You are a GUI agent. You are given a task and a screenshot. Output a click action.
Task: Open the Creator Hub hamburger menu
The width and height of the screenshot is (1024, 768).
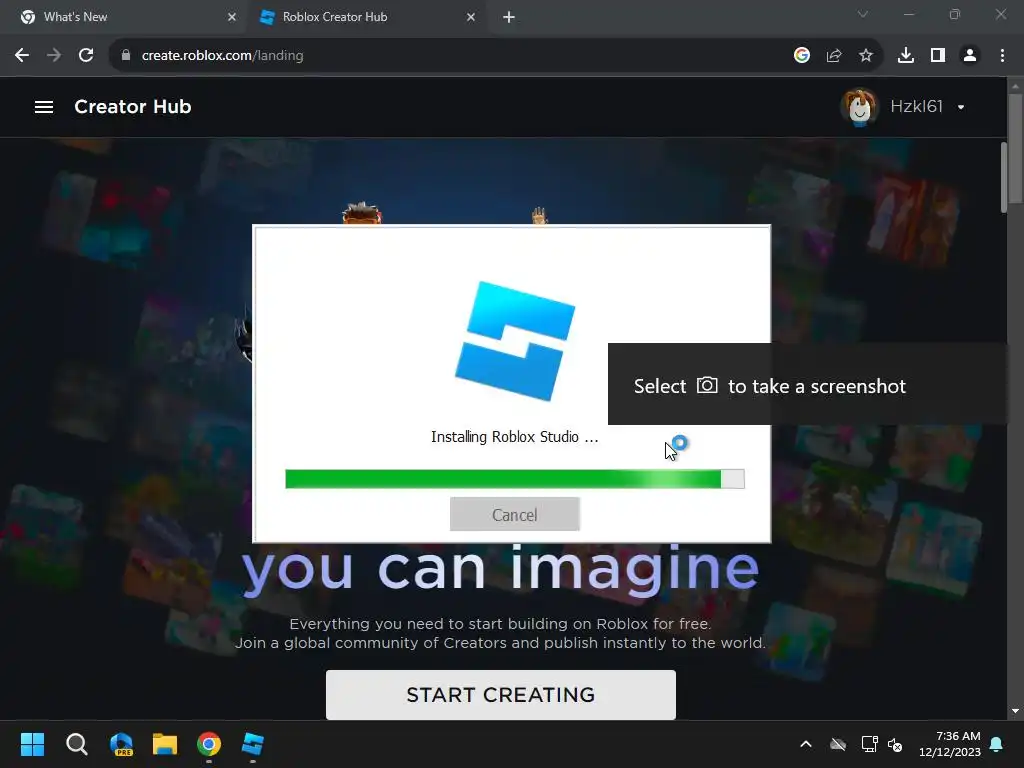[x=44, y=106]
